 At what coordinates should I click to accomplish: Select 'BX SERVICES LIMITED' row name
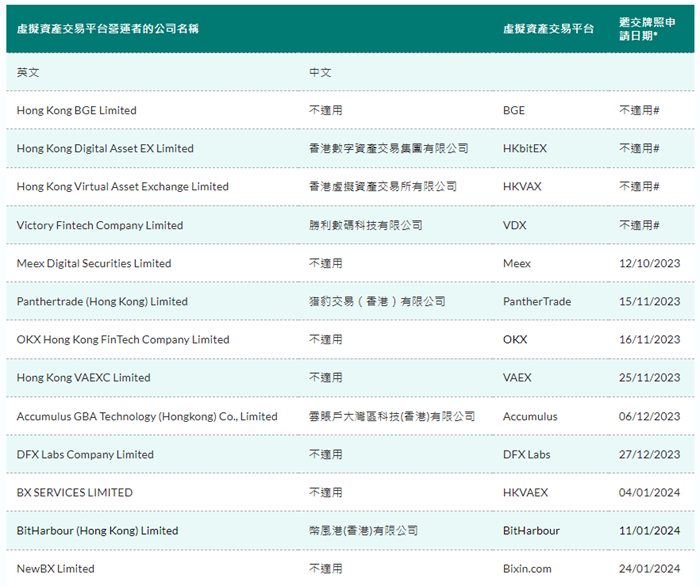(75, 492)
